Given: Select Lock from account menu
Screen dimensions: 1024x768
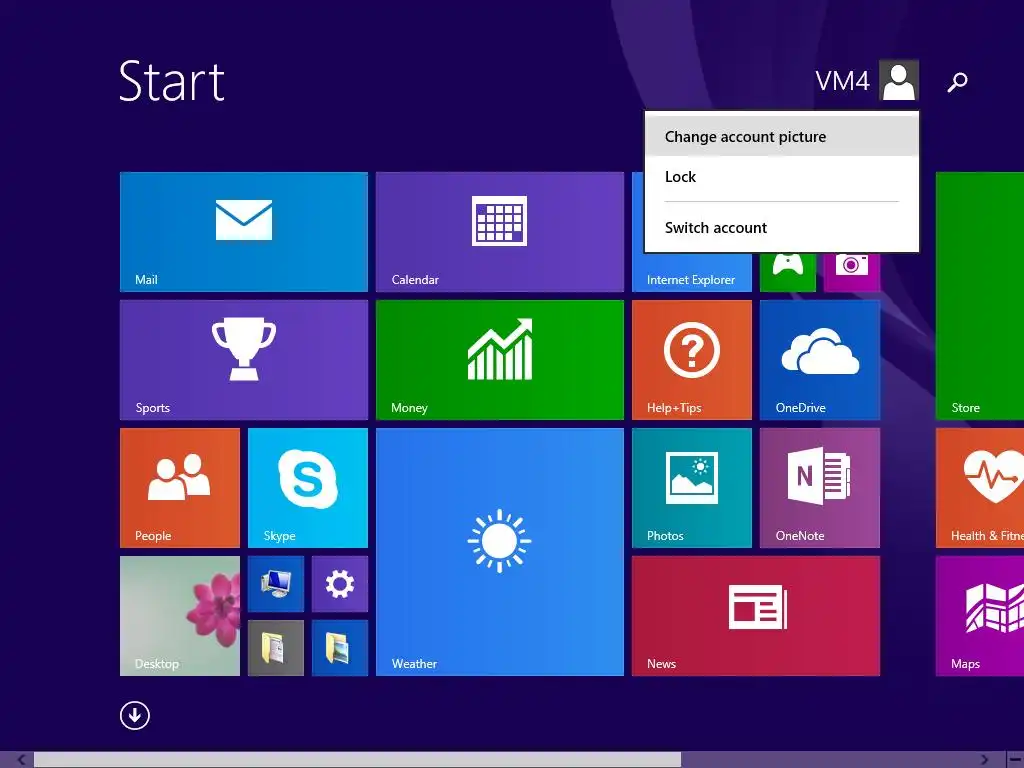Looking at the screenshot, I should point(782,177).
